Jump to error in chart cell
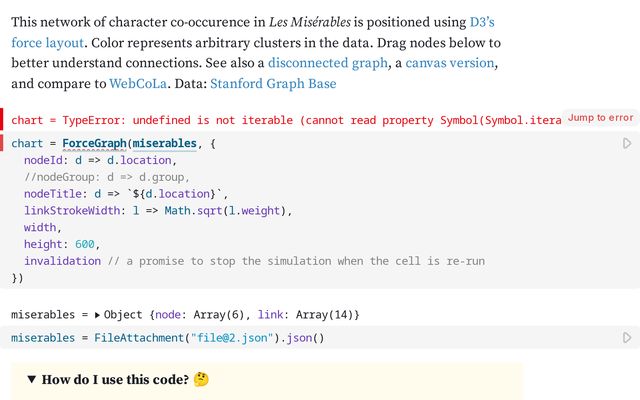This screenshot has width=640, height=400. pyautogui.click(x=600, y=118)
